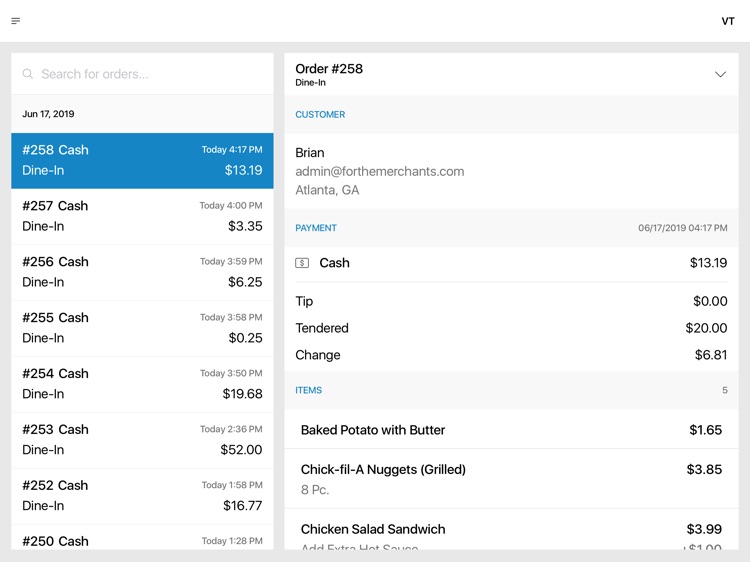
Task: Select order #258 Cash
Action: pyautogui.click(x=143, y=161)
